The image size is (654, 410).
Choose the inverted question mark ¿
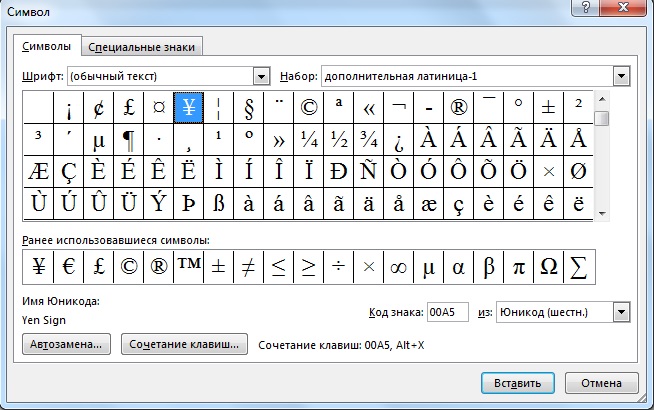(399, 140)
